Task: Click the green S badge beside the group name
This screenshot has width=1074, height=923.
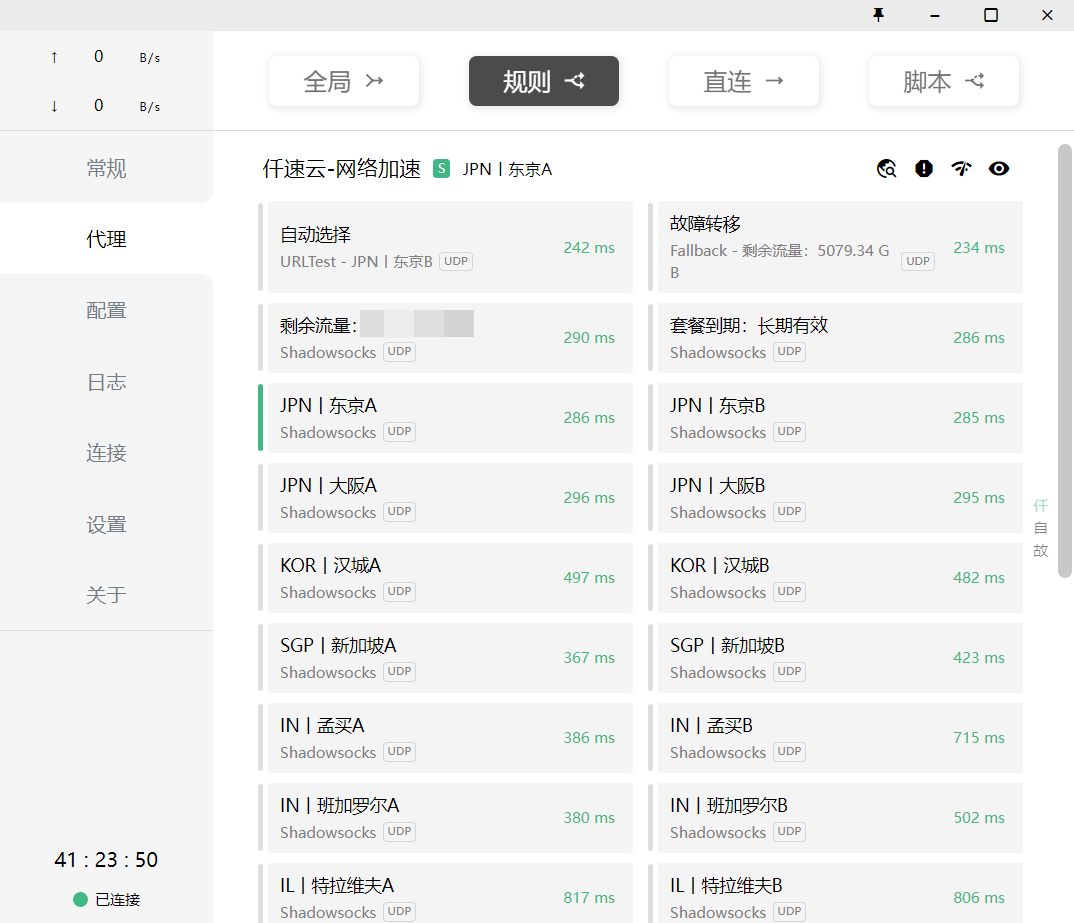Action: [x=441, y=169]
